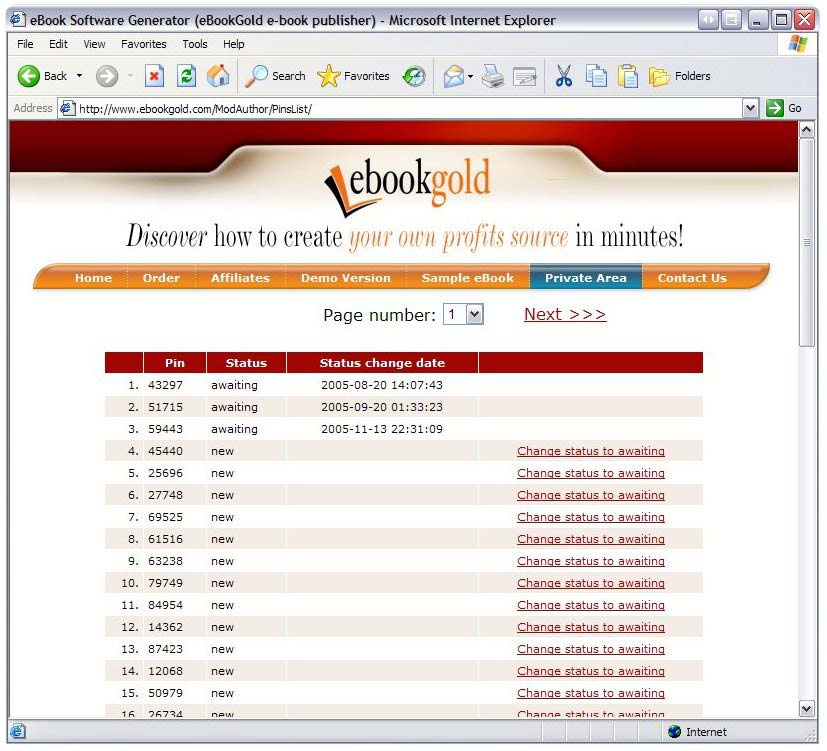Click the Back arrow button
The height and width of the screenshot is (751, 827).
pos(42,76)
